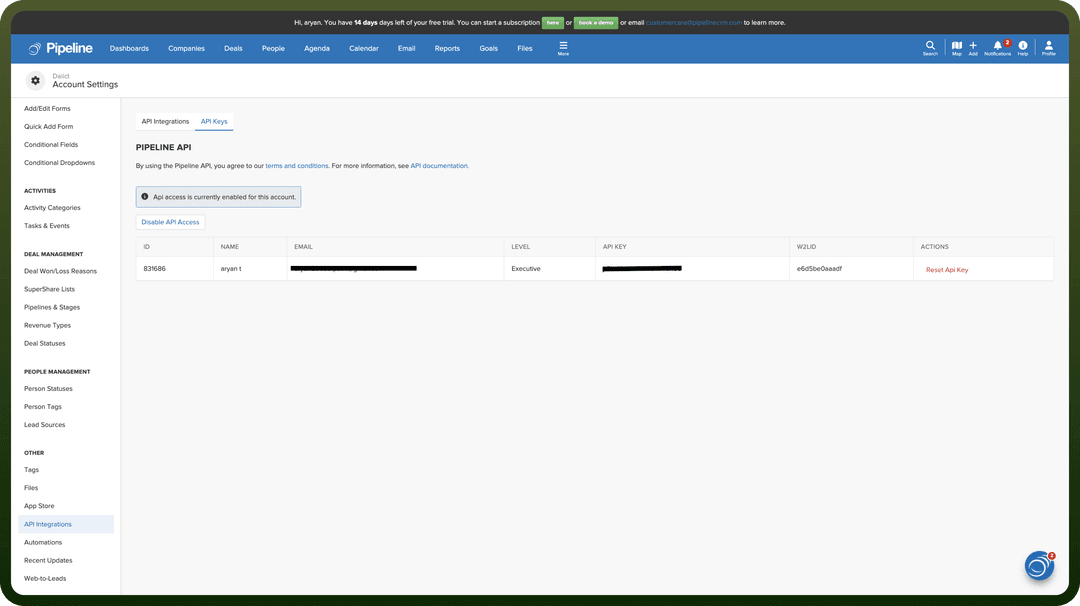Open Agenda
The height and width of the screenshot is (606, 1080).
tap(317, 48)
